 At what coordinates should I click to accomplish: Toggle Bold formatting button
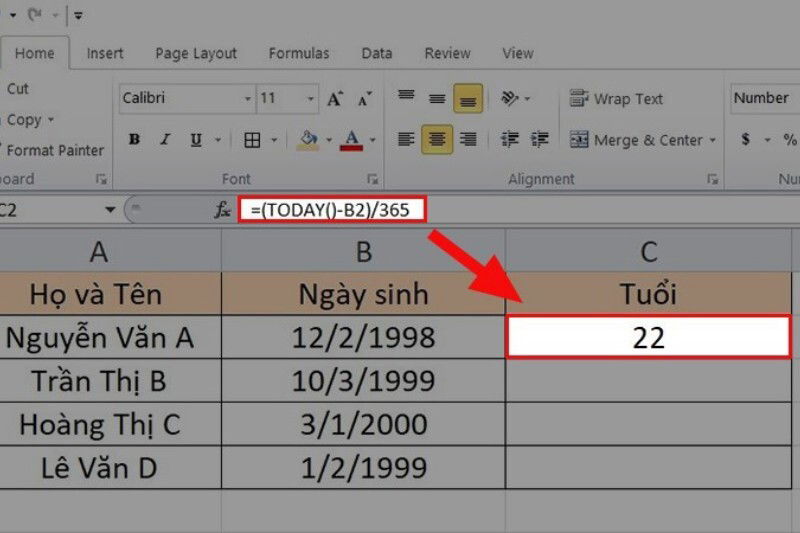click(x=135, y=139)
